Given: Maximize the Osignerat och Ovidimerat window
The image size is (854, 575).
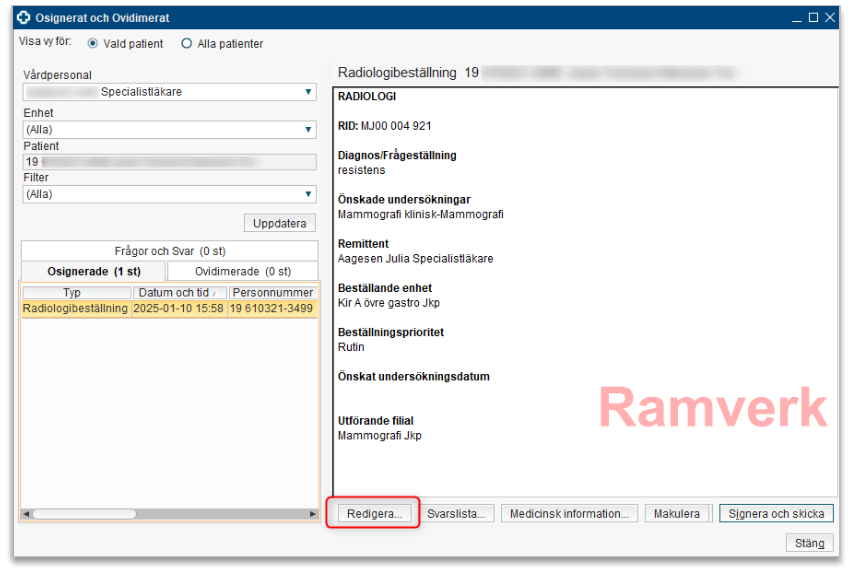Looking at the screenshot, I should click(813, 17).
